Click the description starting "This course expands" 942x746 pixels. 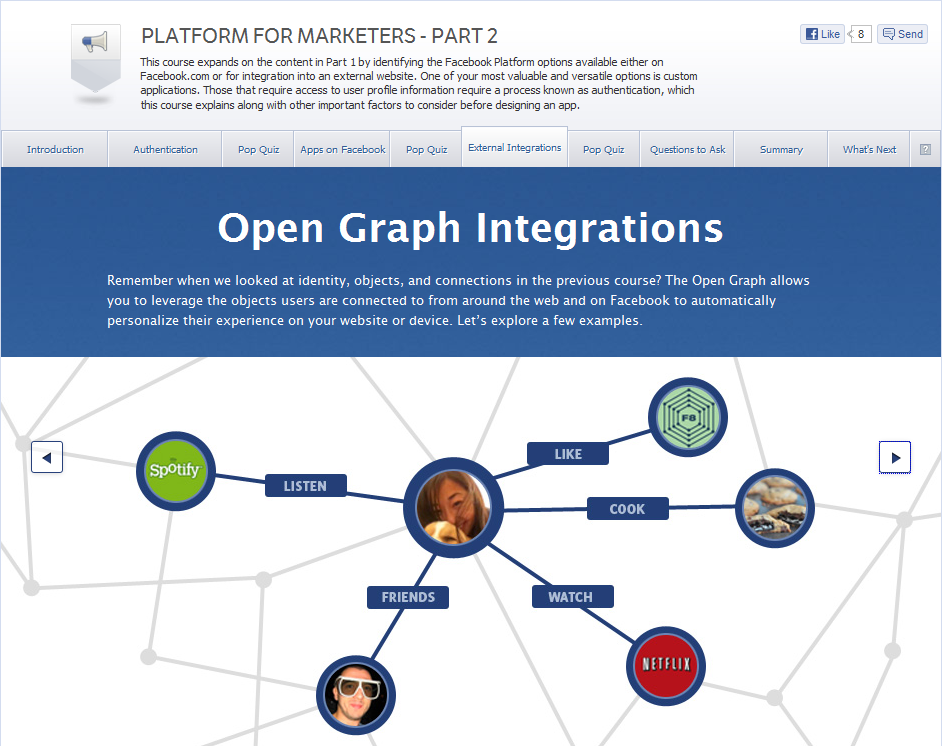pyautogui.click(x=419, y=83)
